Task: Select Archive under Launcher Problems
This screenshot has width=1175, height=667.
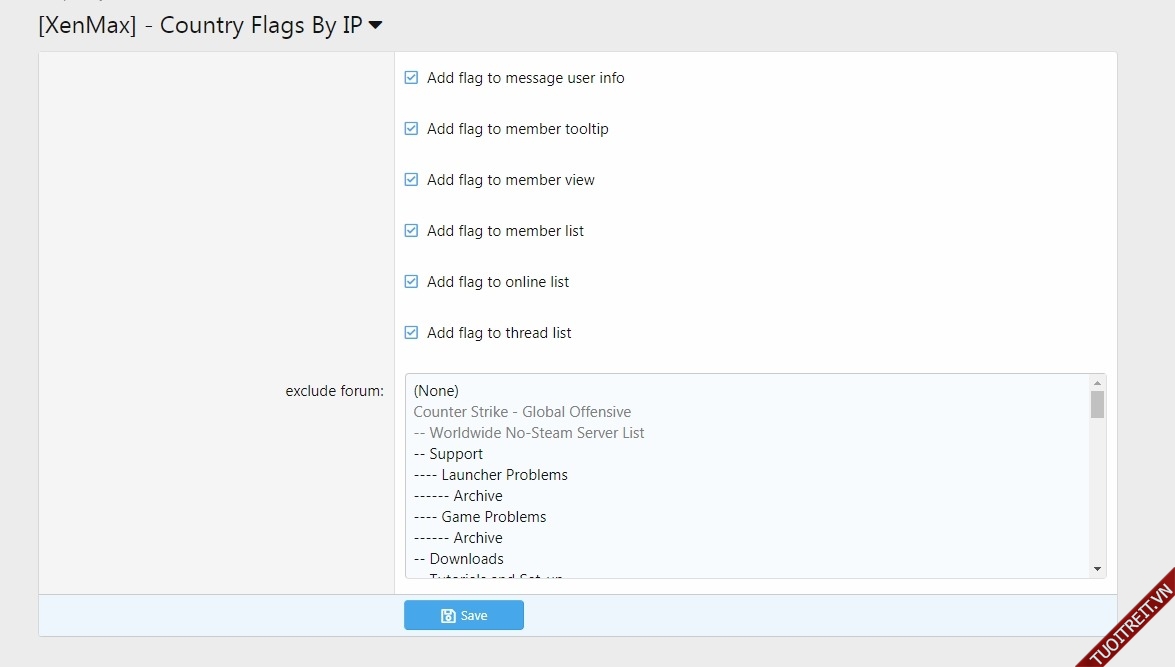Action: pos(477,496)
